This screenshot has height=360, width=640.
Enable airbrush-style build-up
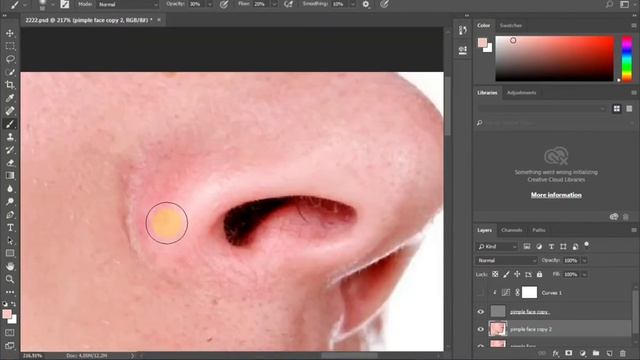point(288,4)
